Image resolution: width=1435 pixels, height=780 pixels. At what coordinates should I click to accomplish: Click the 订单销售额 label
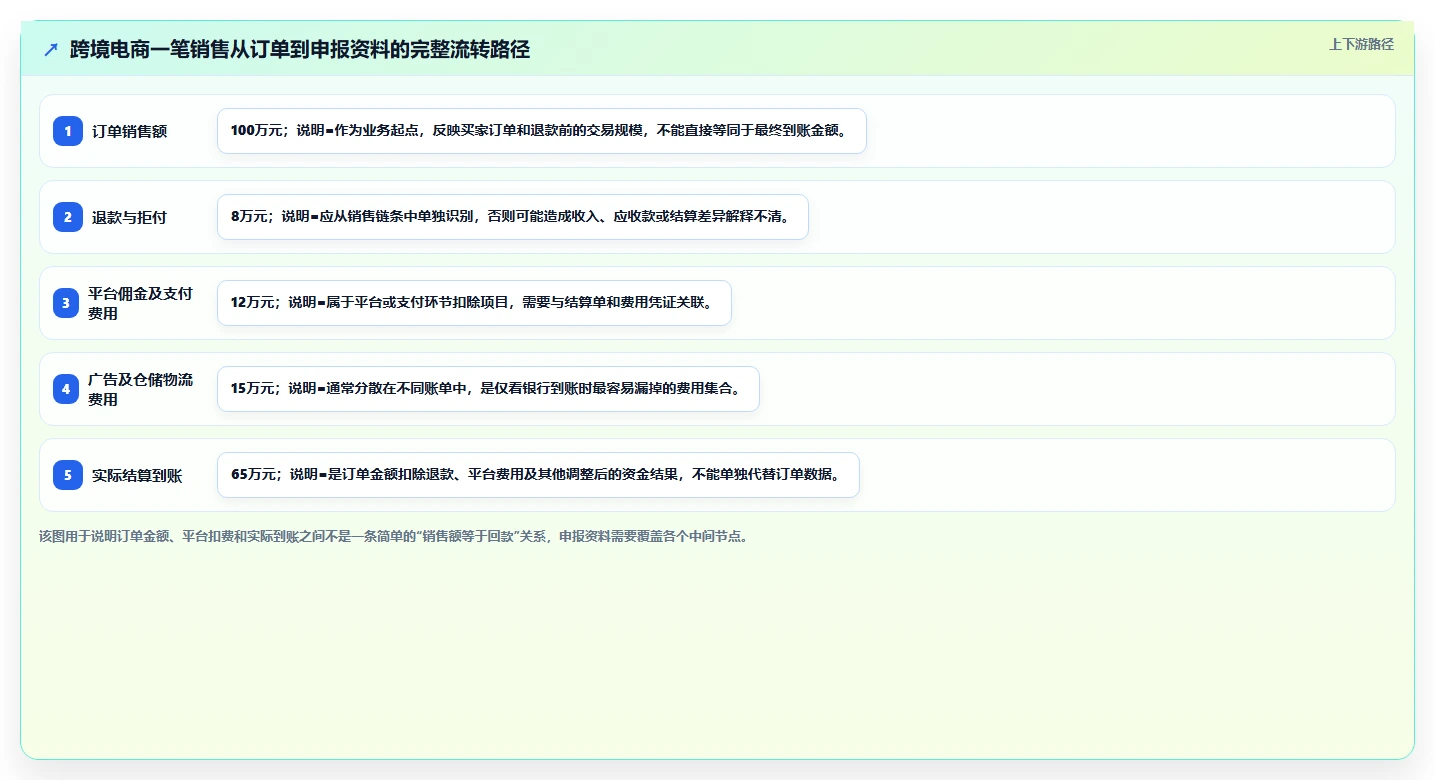pos(130,131)
